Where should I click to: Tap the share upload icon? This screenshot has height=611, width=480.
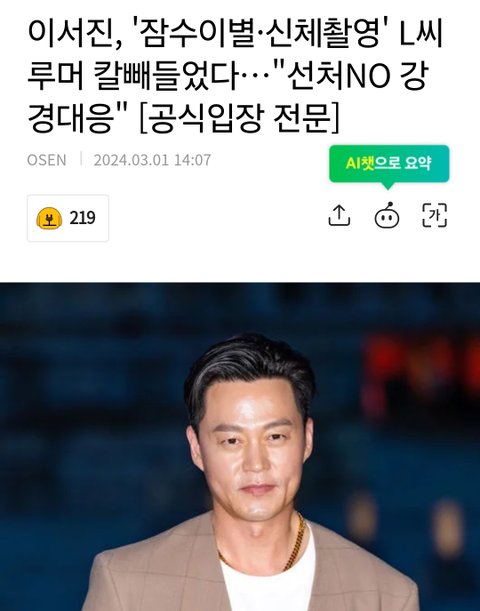(339, 215)
